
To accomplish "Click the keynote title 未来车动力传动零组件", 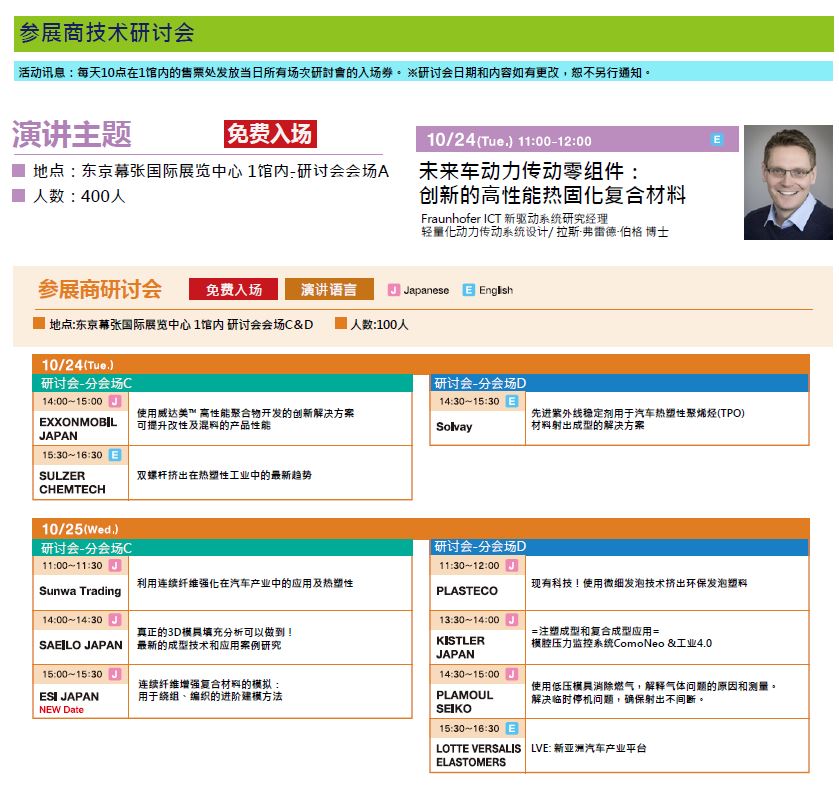I will point(528,172).
